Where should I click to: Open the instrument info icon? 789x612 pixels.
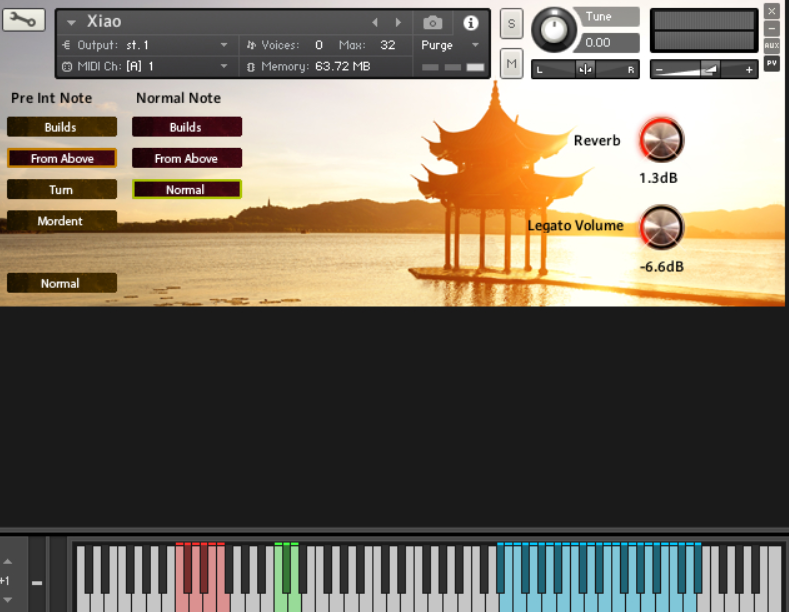point(471,22)
